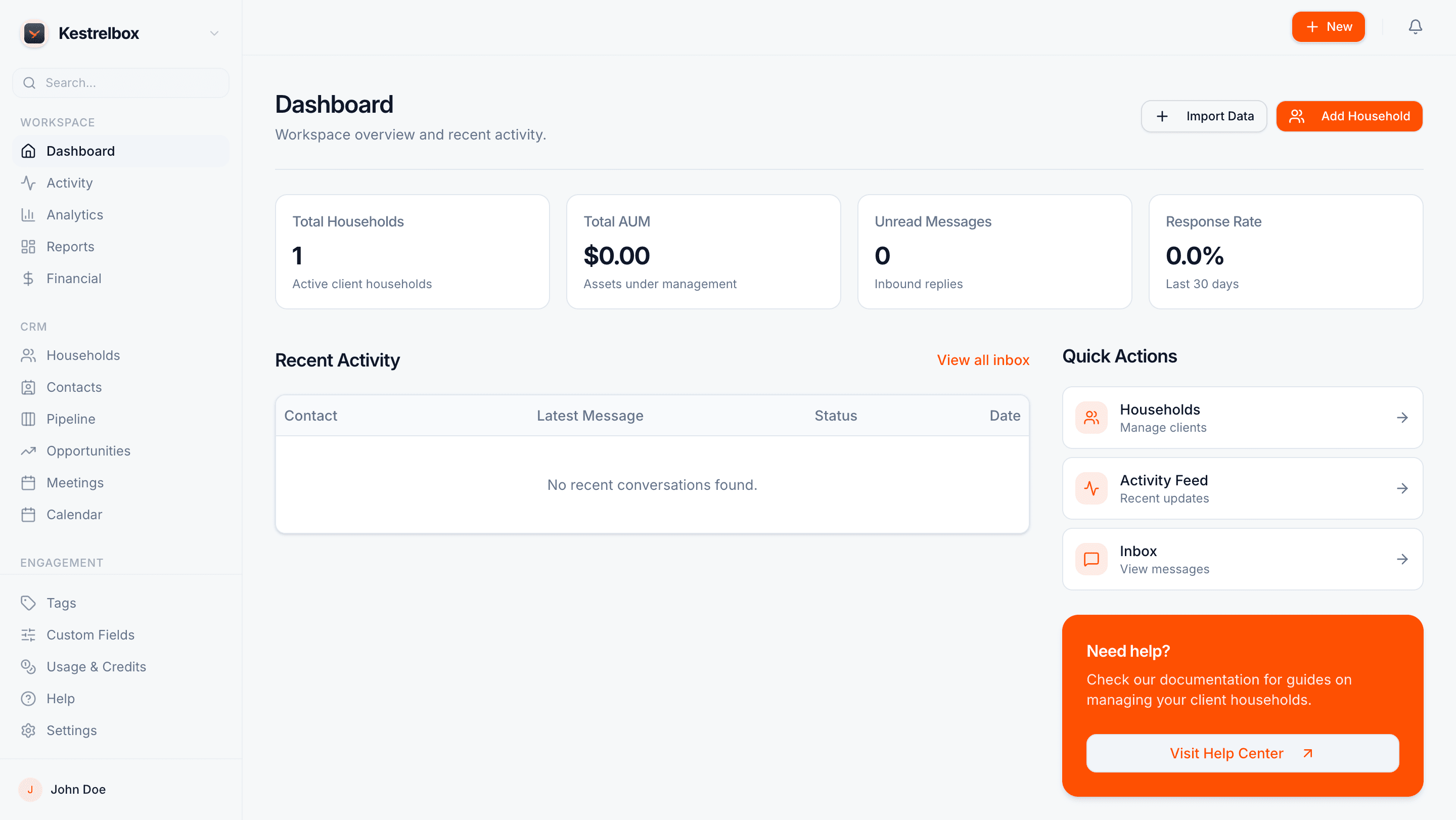The height and width of the screenshot is (820, 1456).
Task: Switch to the Meetings section
Action: click(x=75, y=482)
